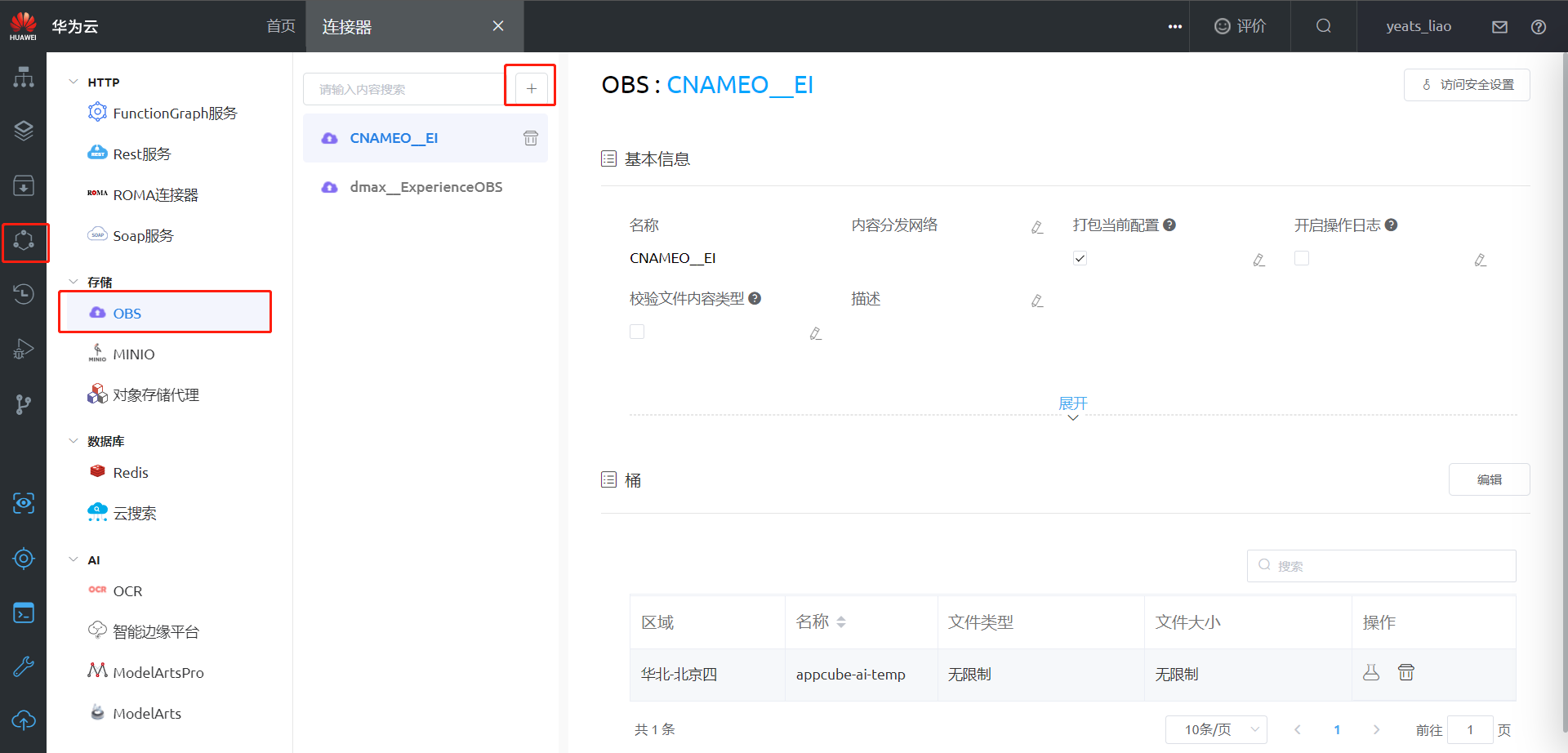Open the debug-run sidebar icon

tap(24, 349)
